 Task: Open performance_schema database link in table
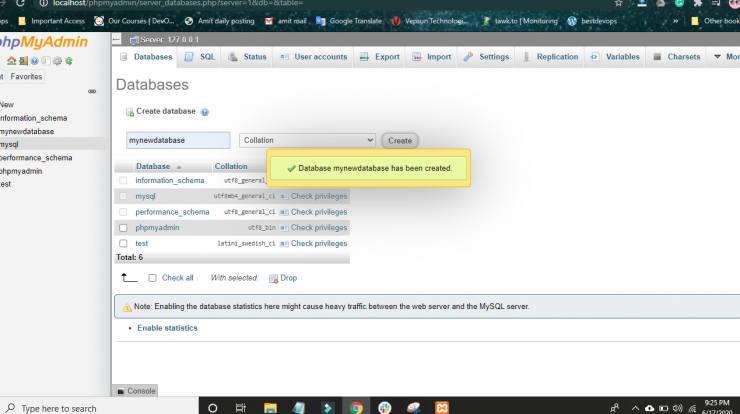pyautogui.click(x=172, y=212)
